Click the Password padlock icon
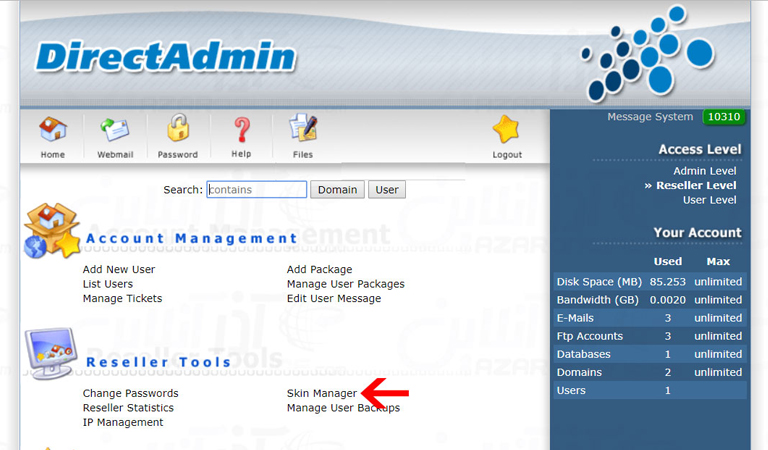The width and height of the screenshot is (768, 450). 178,128
